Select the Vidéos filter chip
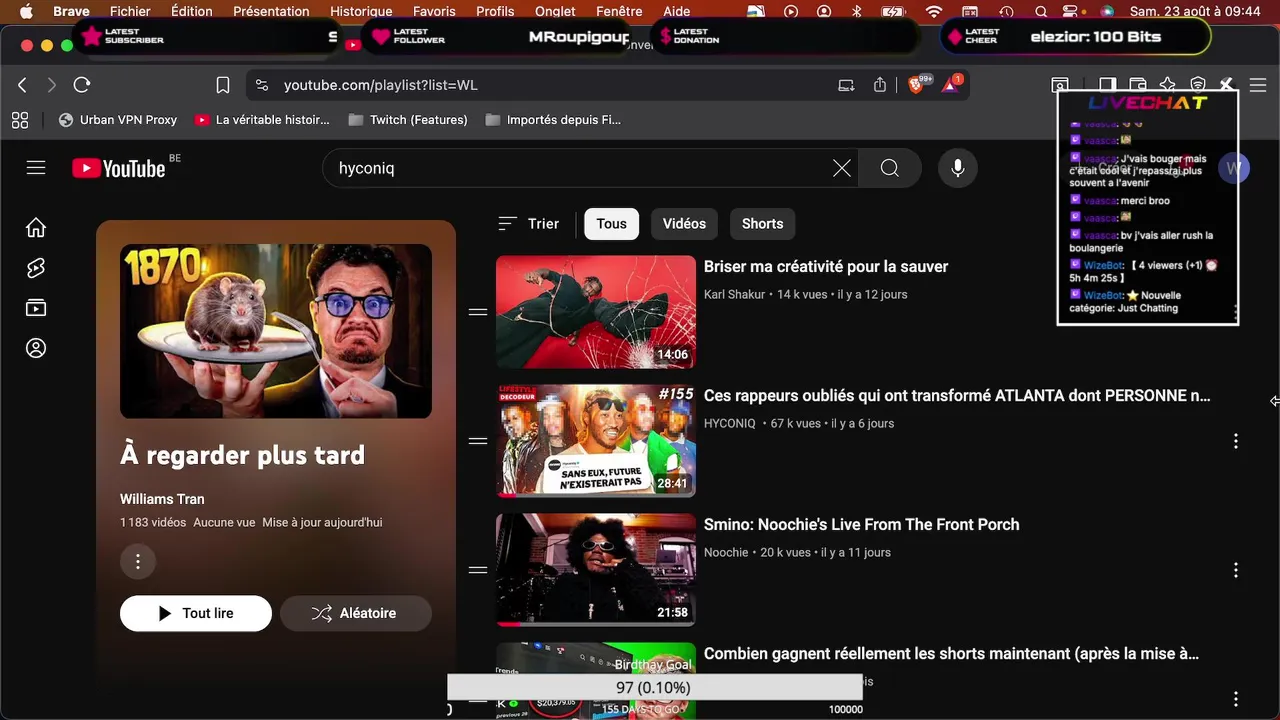 point(684,224)
